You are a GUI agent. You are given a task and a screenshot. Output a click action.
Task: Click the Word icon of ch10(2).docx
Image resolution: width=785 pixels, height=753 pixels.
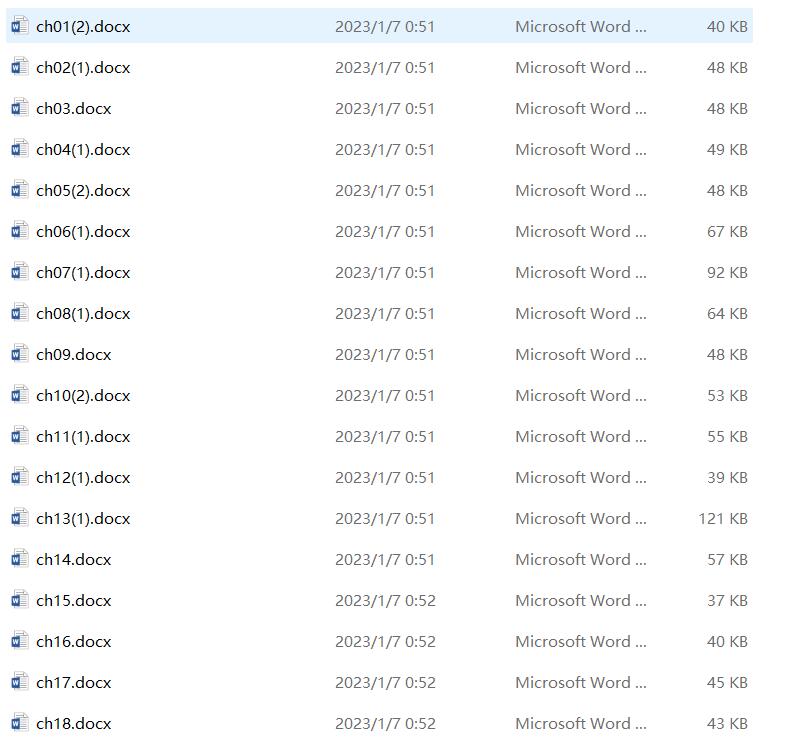click(x=20, y=396)
